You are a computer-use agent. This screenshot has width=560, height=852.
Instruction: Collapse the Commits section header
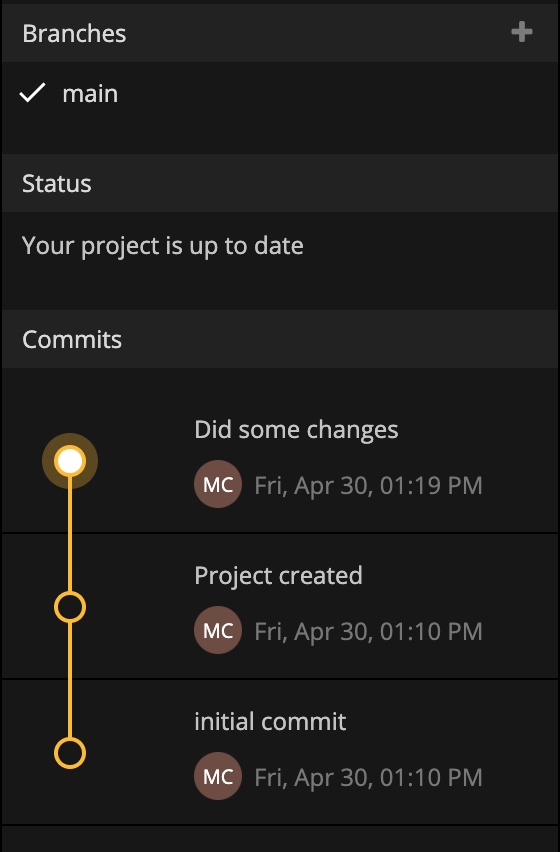[280, 339]
